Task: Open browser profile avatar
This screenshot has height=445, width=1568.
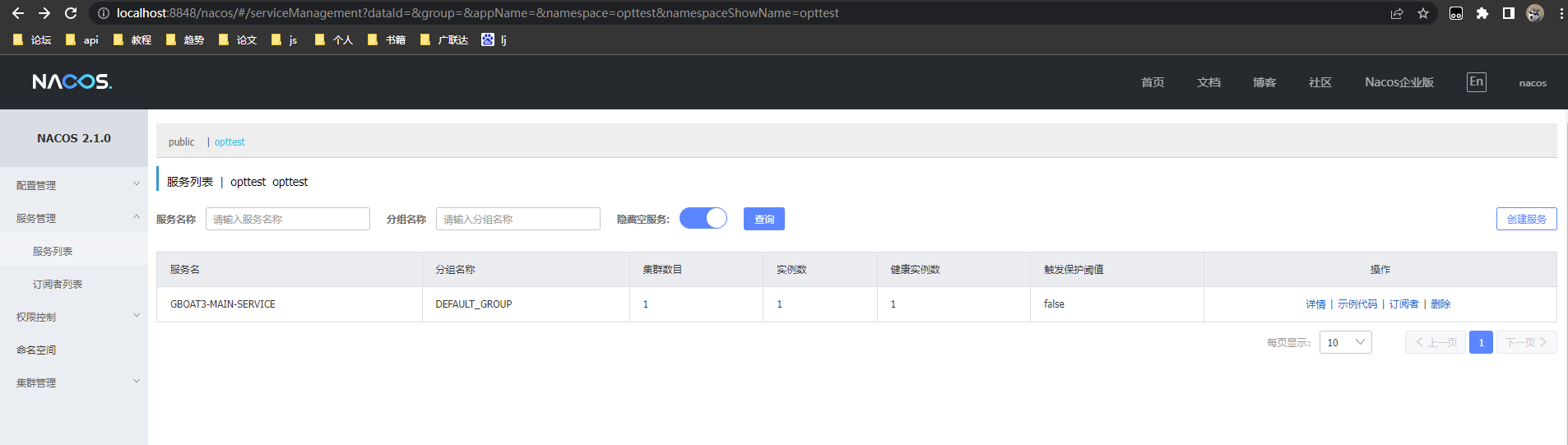Action: pos(1535,13)
